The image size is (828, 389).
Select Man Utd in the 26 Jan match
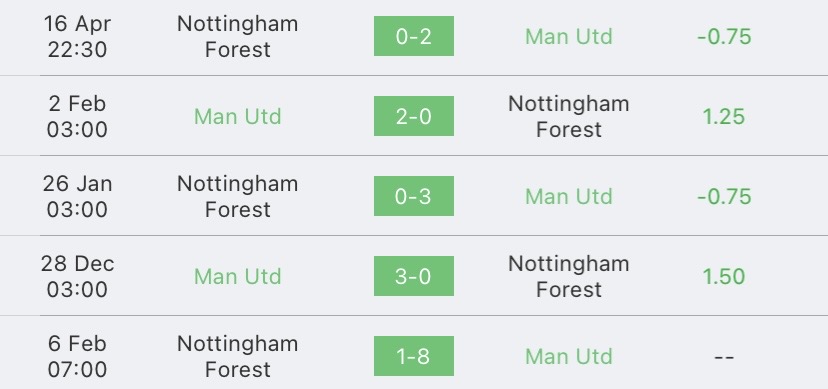pos(569,196)
